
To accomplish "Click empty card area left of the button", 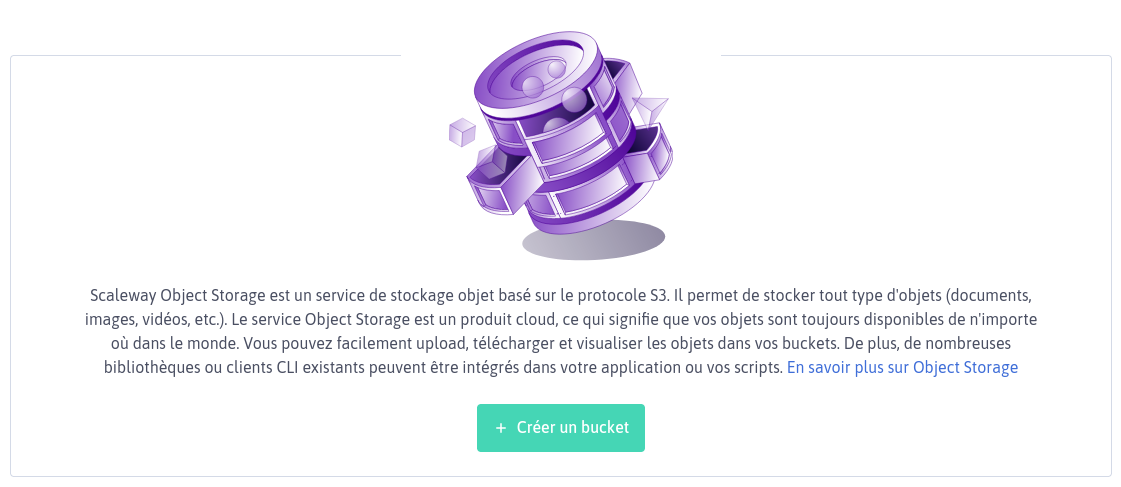I will click(243, 428).
